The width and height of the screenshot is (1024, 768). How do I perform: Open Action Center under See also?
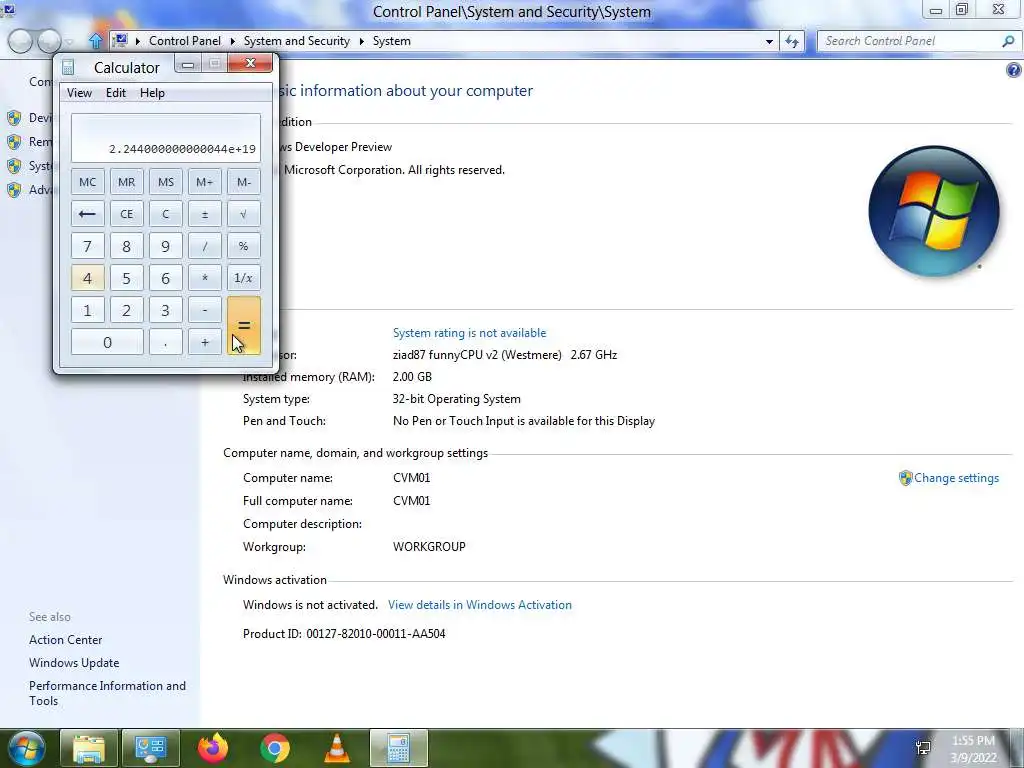click(65, 640)
